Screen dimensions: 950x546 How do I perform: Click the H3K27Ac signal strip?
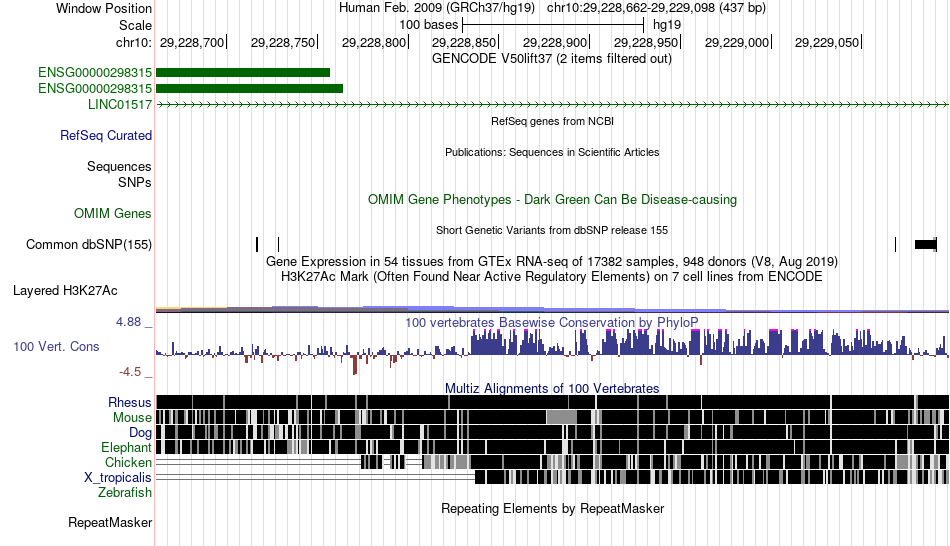click(x=552, y=309)
